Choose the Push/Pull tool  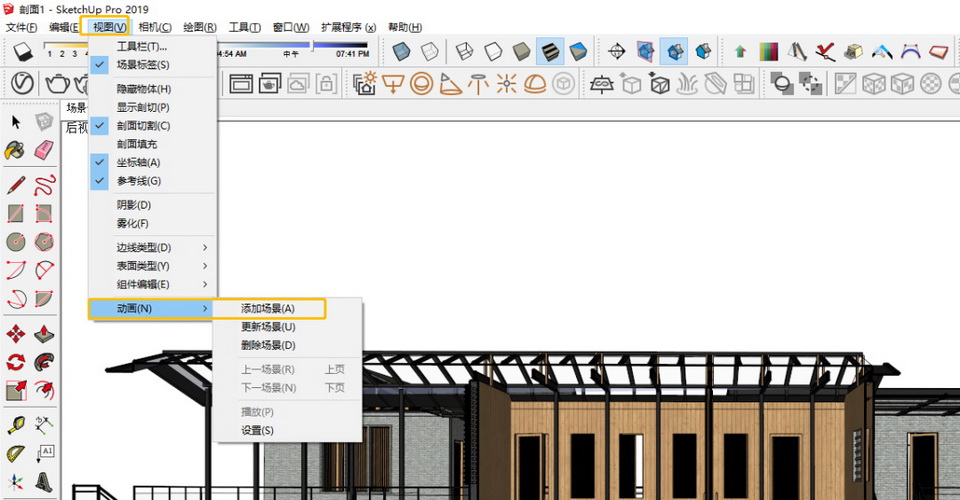[44, 334]
